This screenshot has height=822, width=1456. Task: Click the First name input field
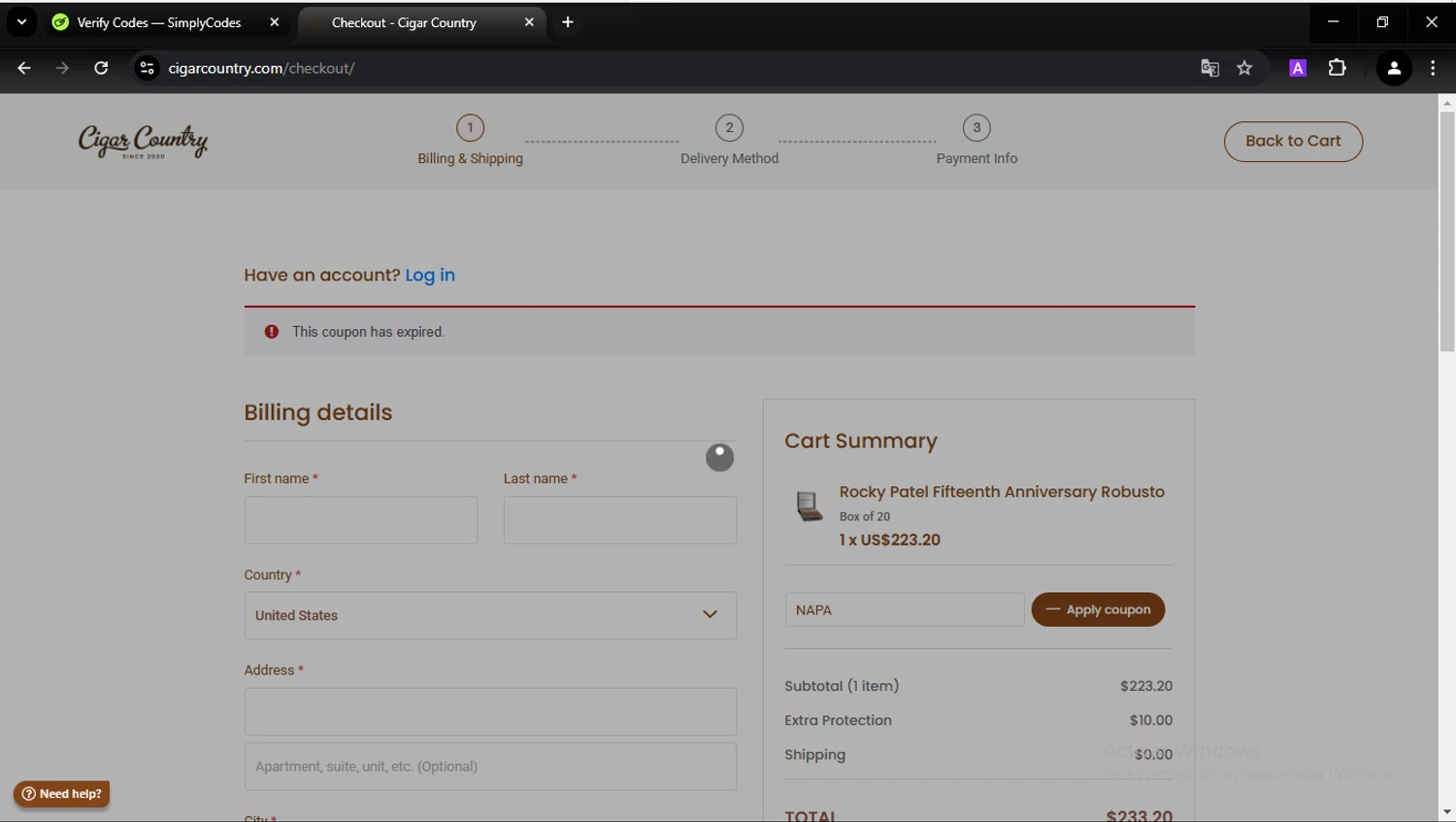361,520
